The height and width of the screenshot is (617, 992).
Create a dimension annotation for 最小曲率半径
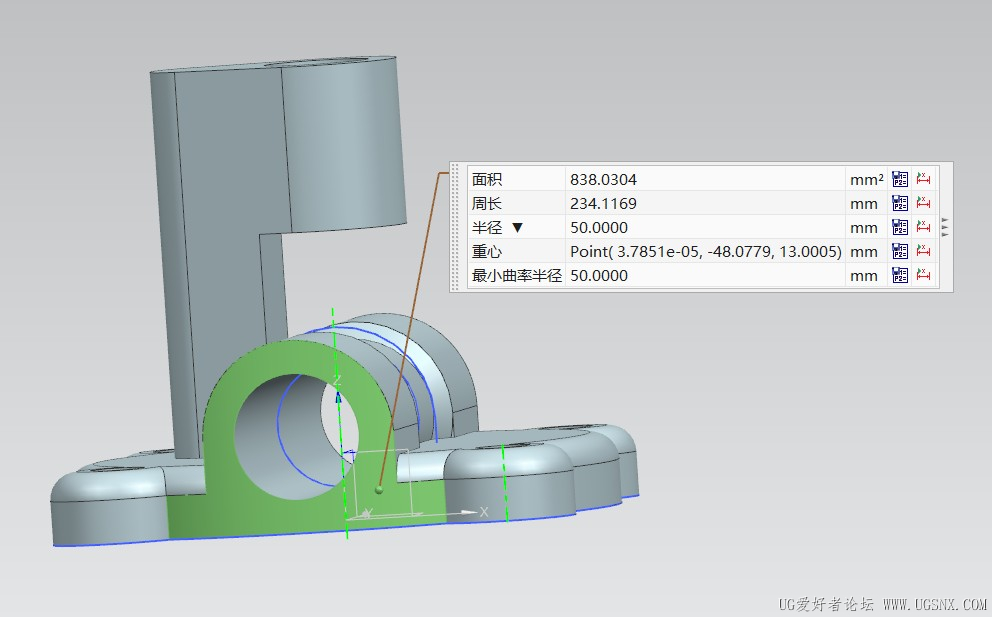[x=924, y=275]
